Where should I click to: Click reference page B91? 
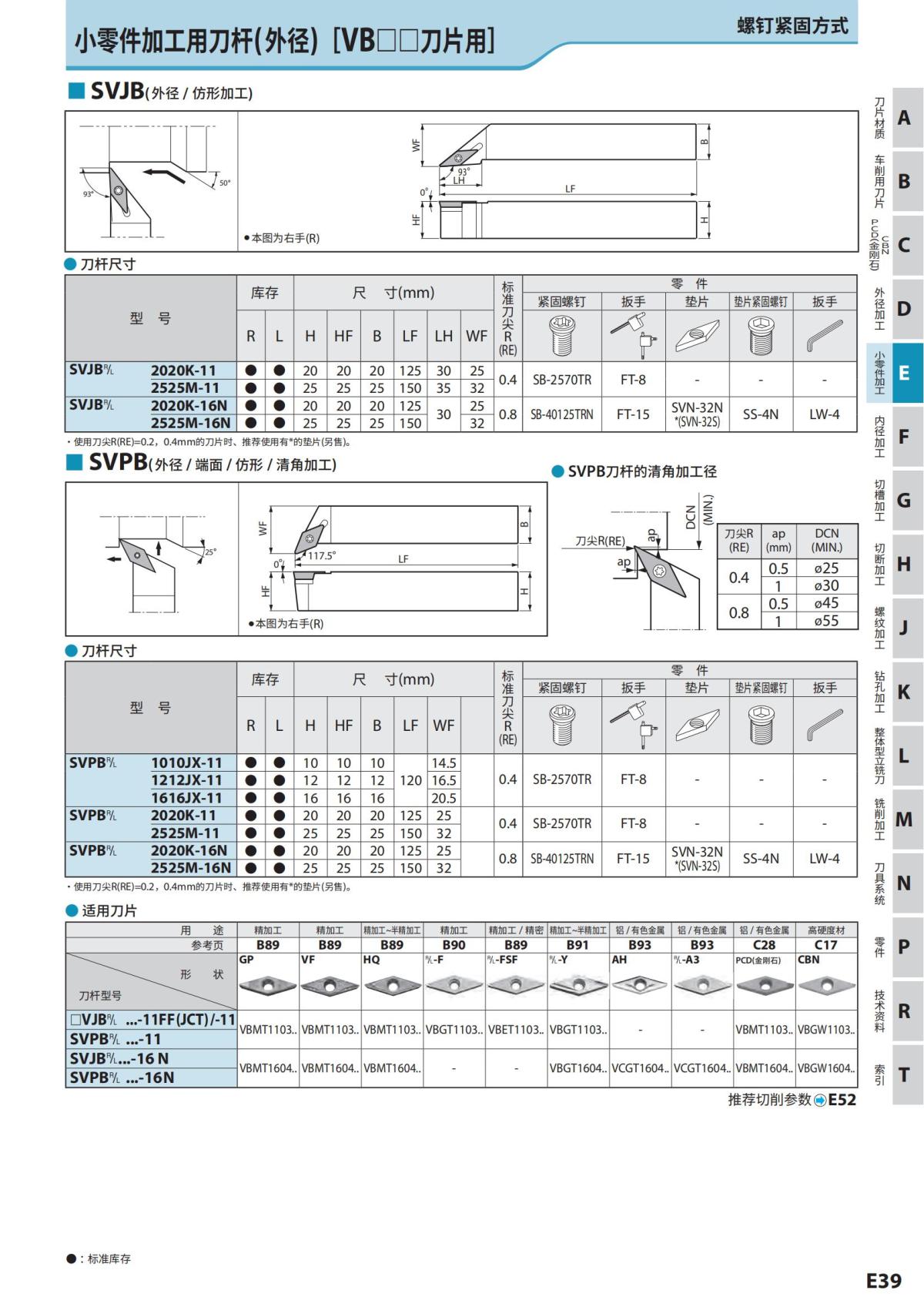point(577,945)
